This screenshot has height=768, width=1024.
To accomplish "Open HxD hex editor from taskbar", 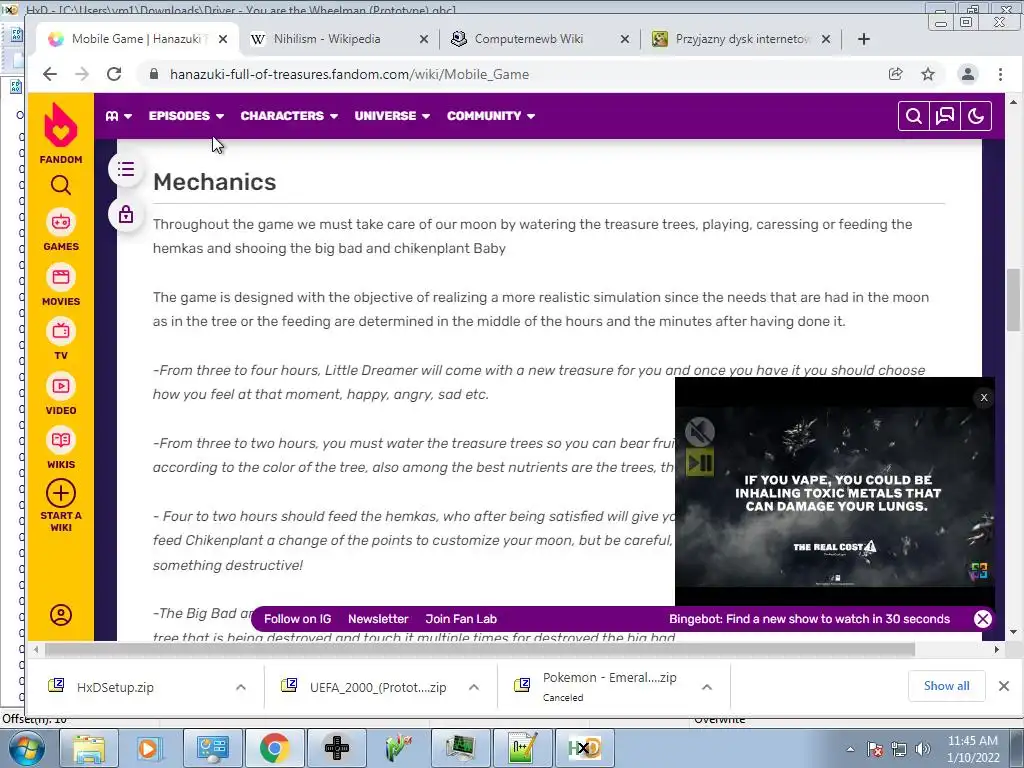I will click(584, 748).
